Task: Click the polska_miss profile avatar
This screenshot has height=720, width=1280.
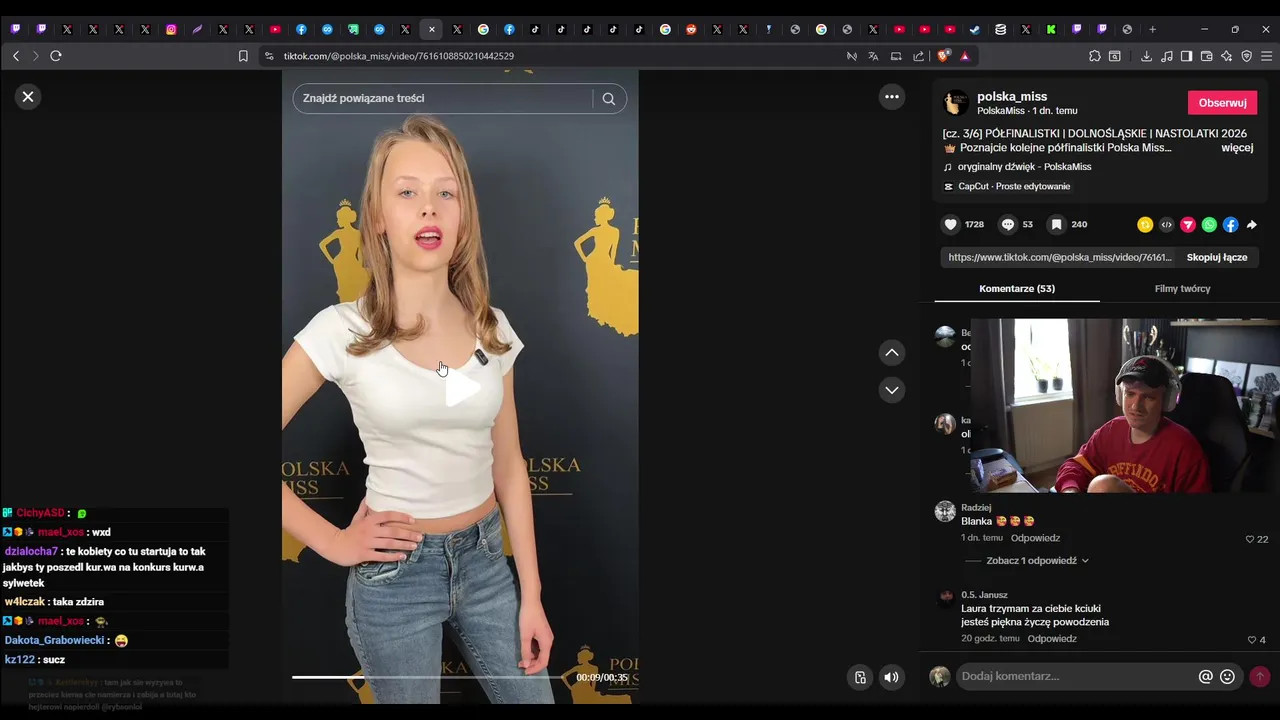Action: coord(956,102)
